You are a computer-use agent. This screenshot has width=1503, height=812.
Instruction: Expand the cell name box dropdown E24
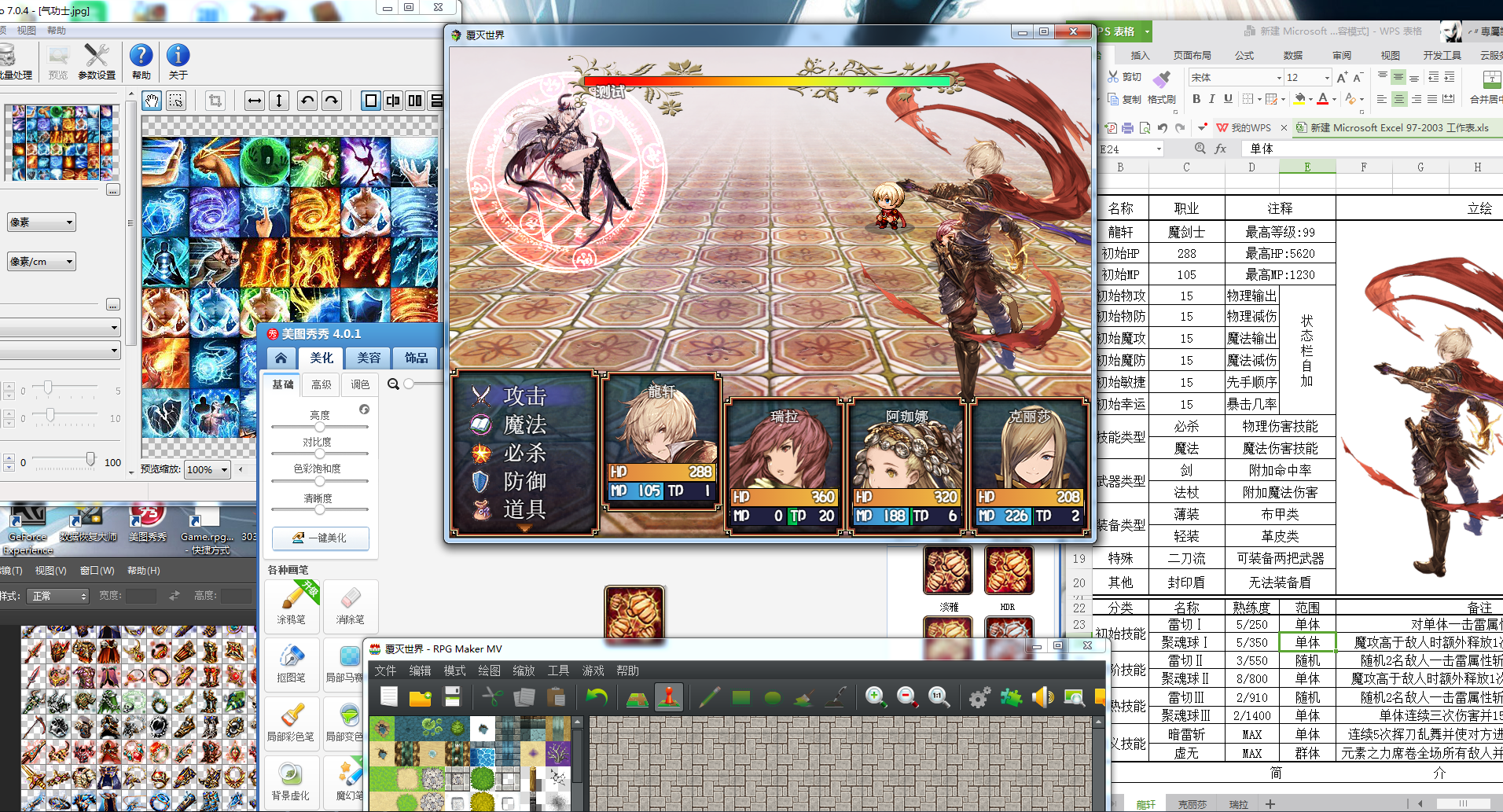pos(1159,149)
